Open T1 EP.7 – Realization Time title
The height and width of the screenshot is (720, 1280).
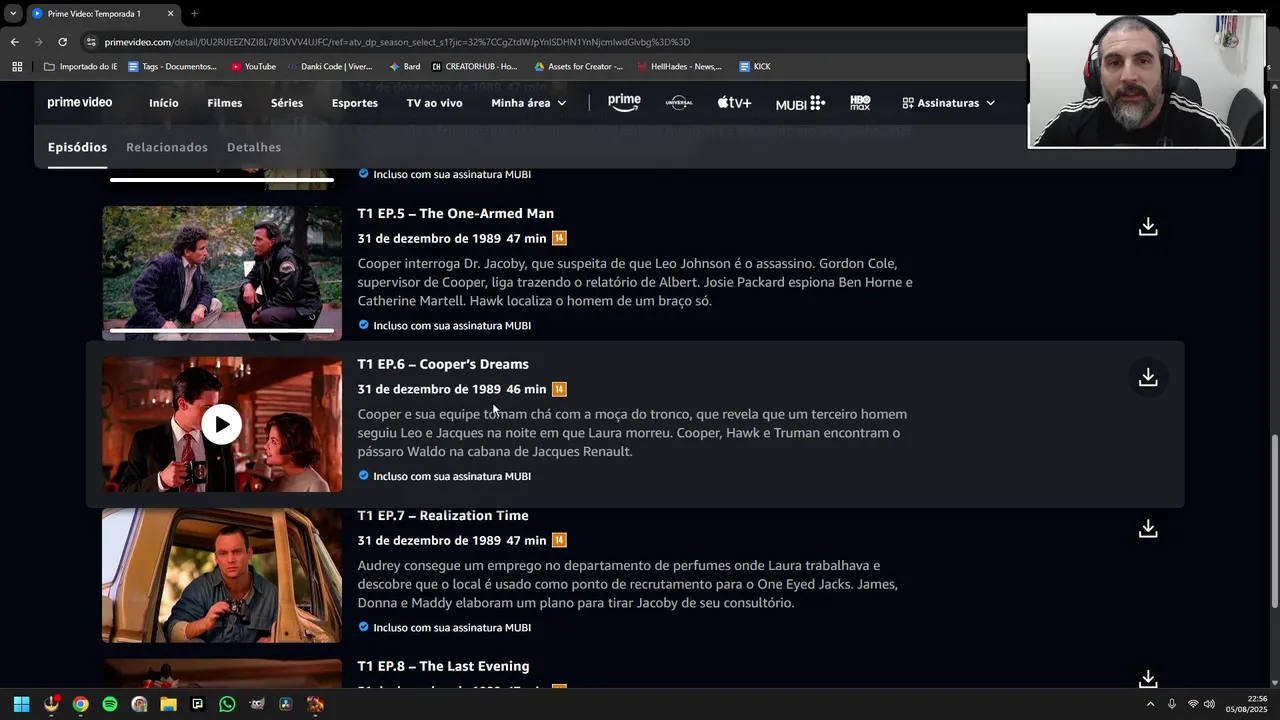(x=443, y=515)
